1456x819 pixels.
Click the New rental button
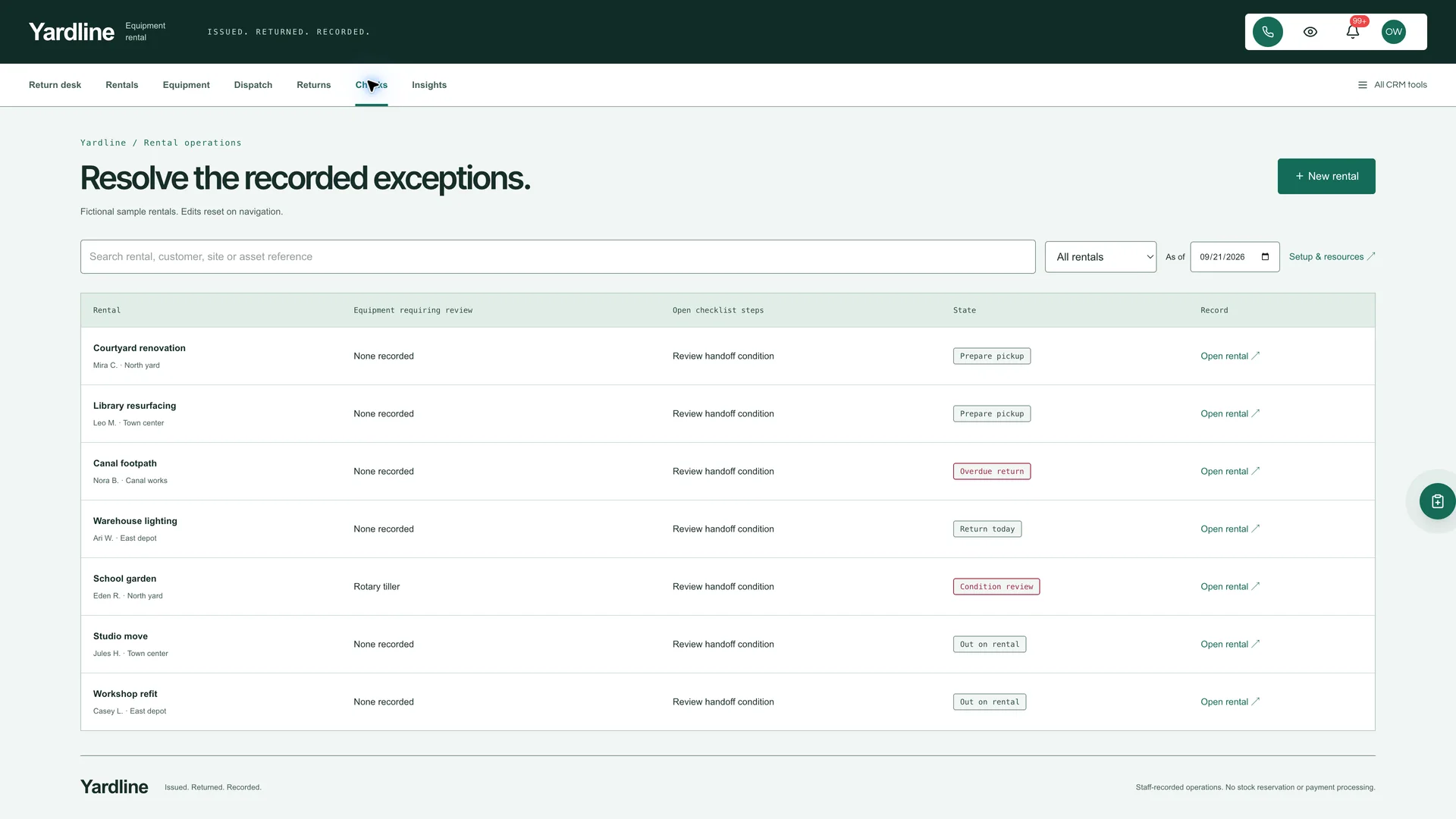pos(1326,176)
